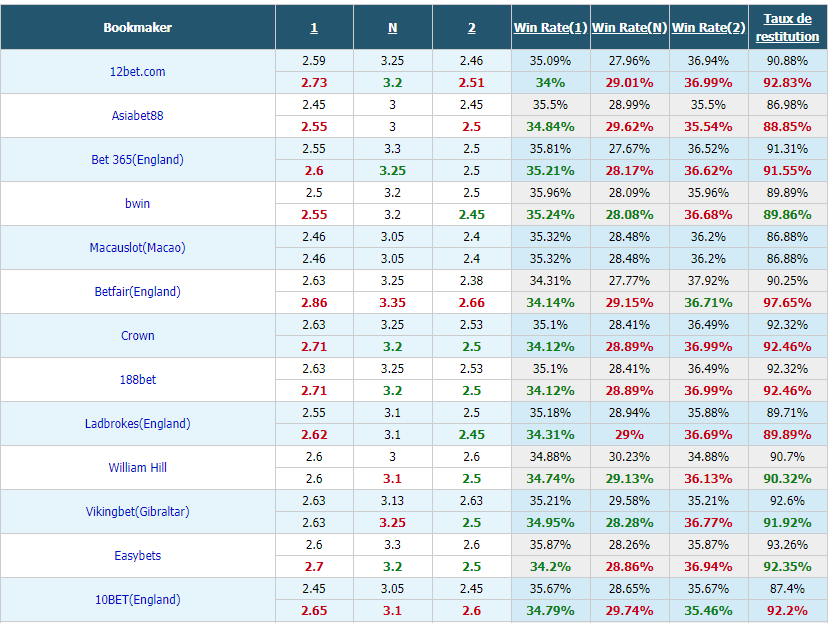Open the Vikingbet(Gibraltar) bookmaker link
829x623 pixels.
[x=137, y=511]
